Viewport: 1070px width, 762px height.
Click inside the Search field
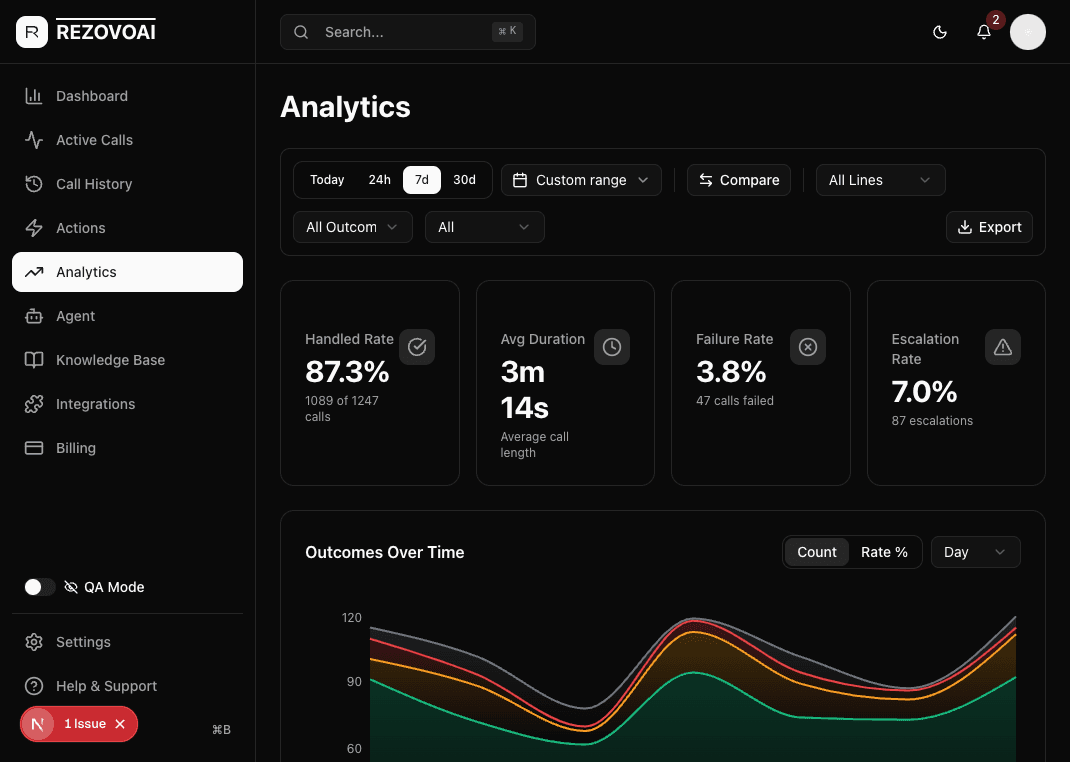pyautogui.click(x=400, y=32)
